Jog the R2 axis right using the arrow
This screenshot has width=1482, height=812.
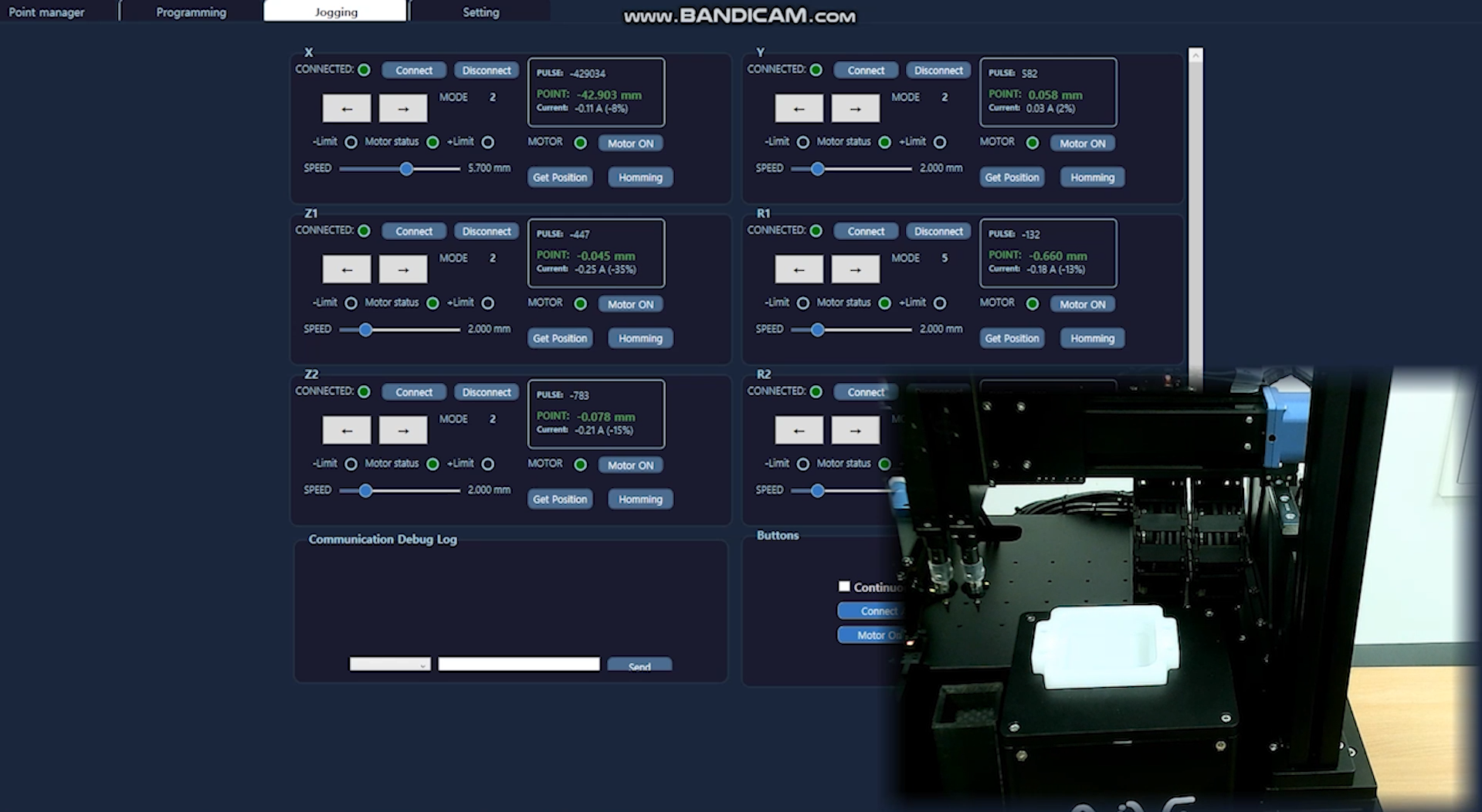[x=854, y=430]
